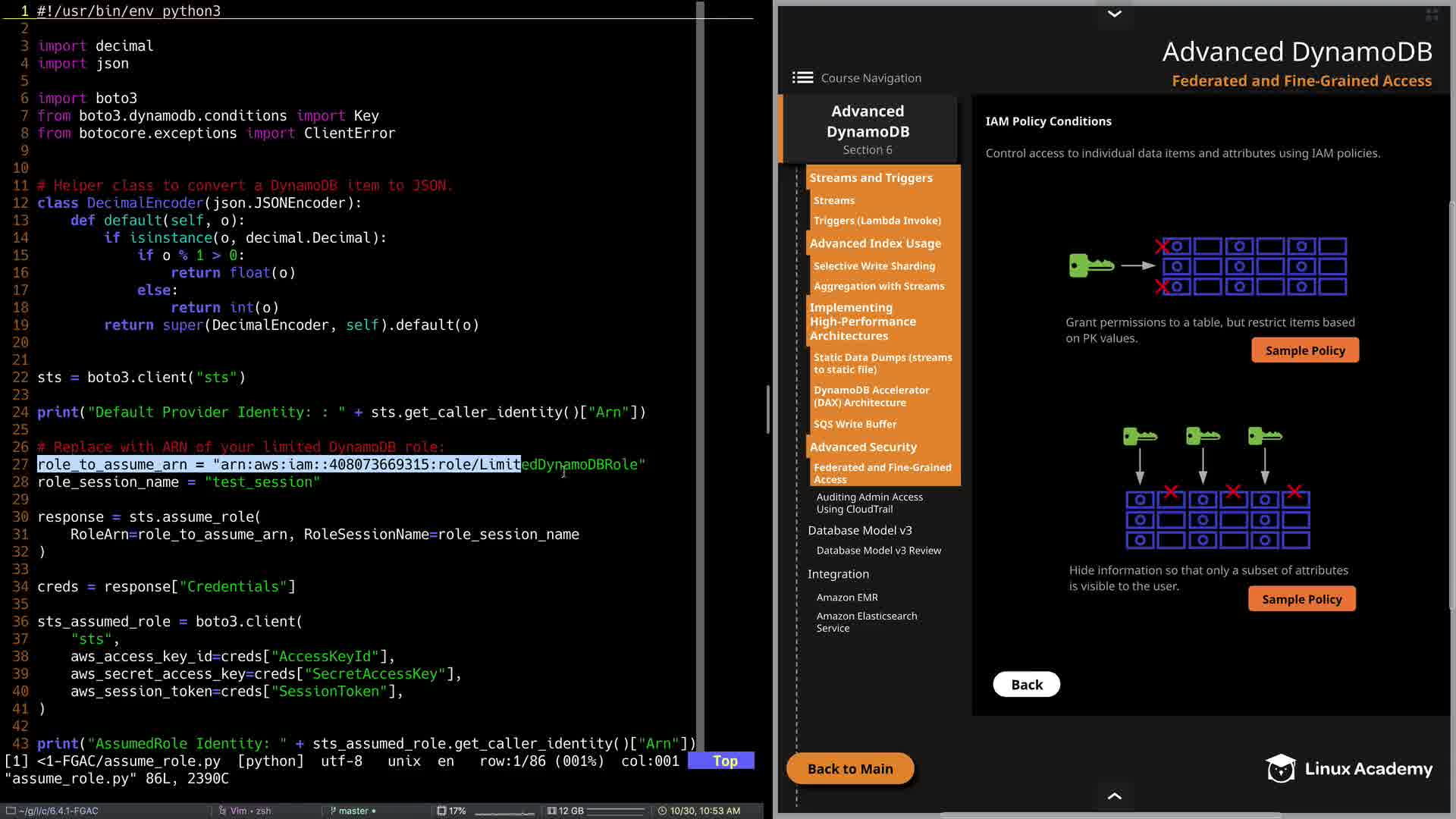
Task: Open the upper Sample Policy button
Action: coord(1304,350)
